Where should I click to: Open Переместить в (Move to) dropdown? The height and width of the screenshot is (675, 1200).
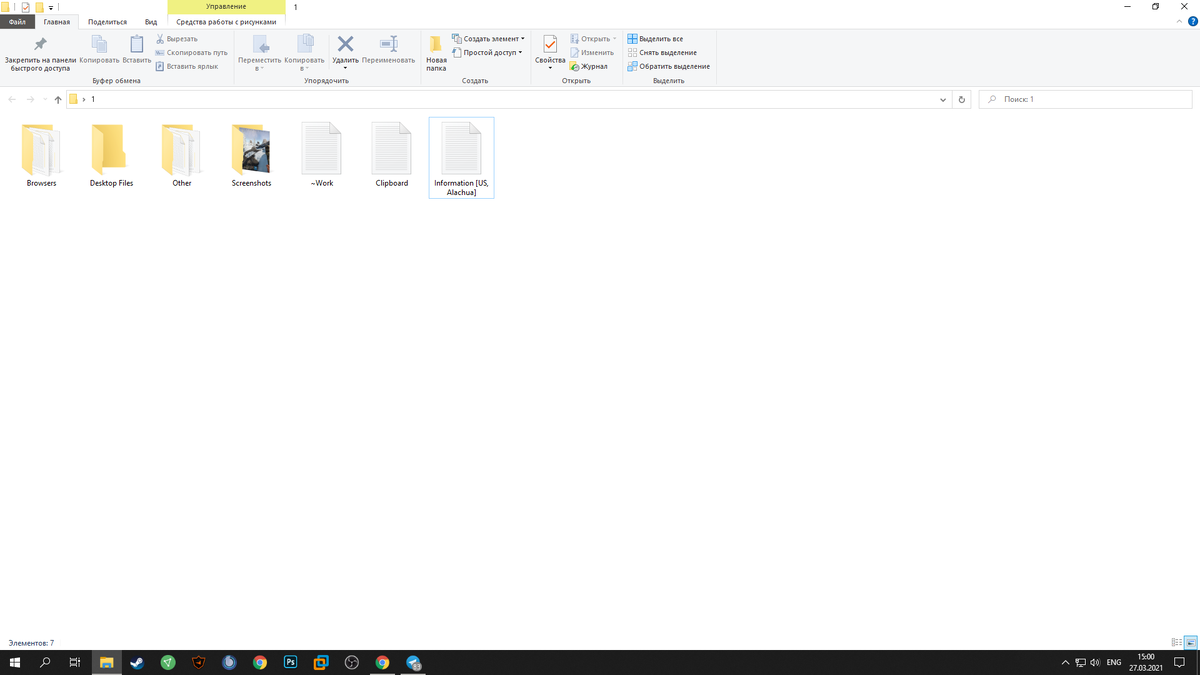click(259, 52)
